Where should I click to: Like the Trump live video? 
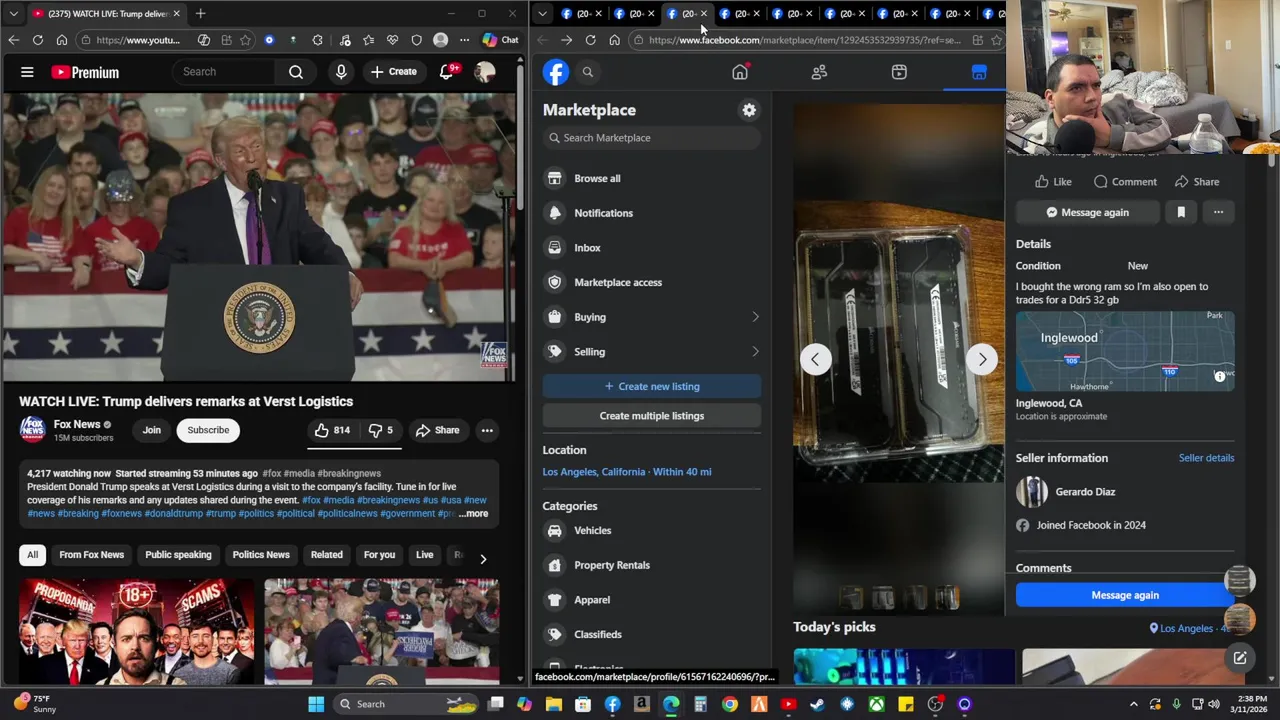[332, 430]
